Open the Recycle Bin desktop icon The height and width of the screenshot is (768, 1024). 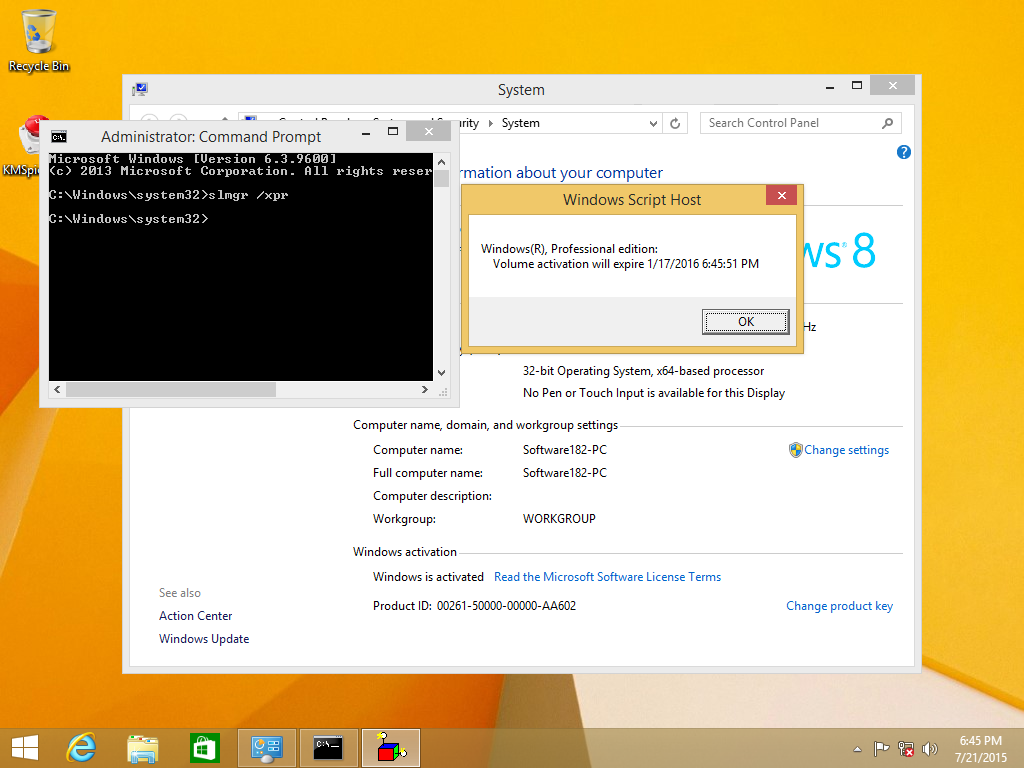pos(38,40)
